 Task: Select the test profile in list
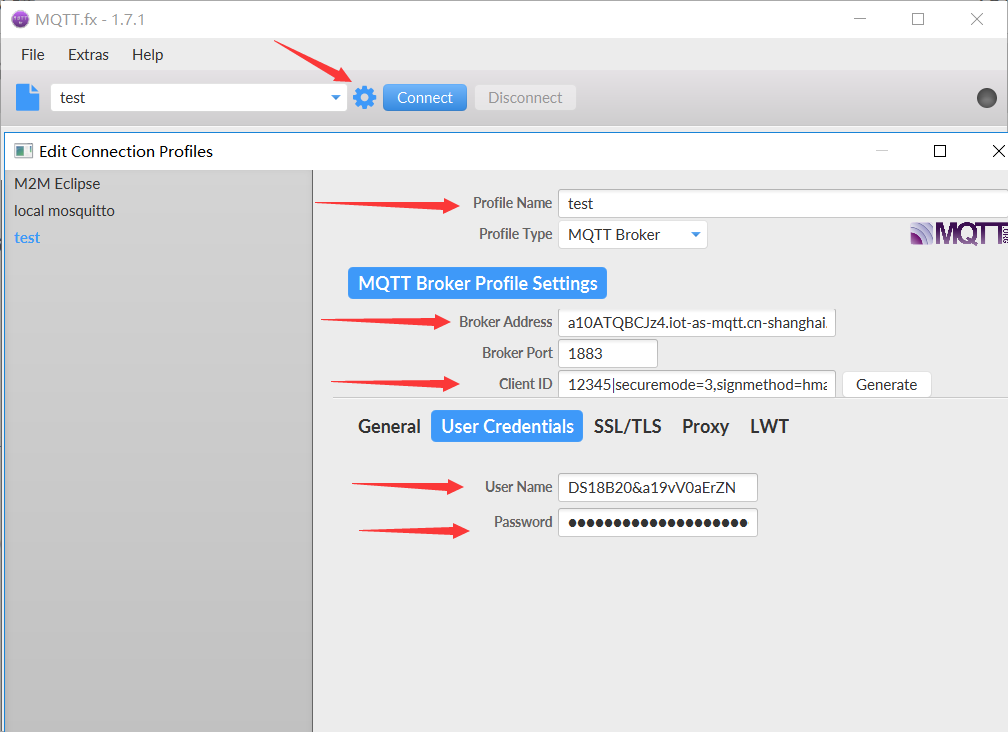coord(27,238)
